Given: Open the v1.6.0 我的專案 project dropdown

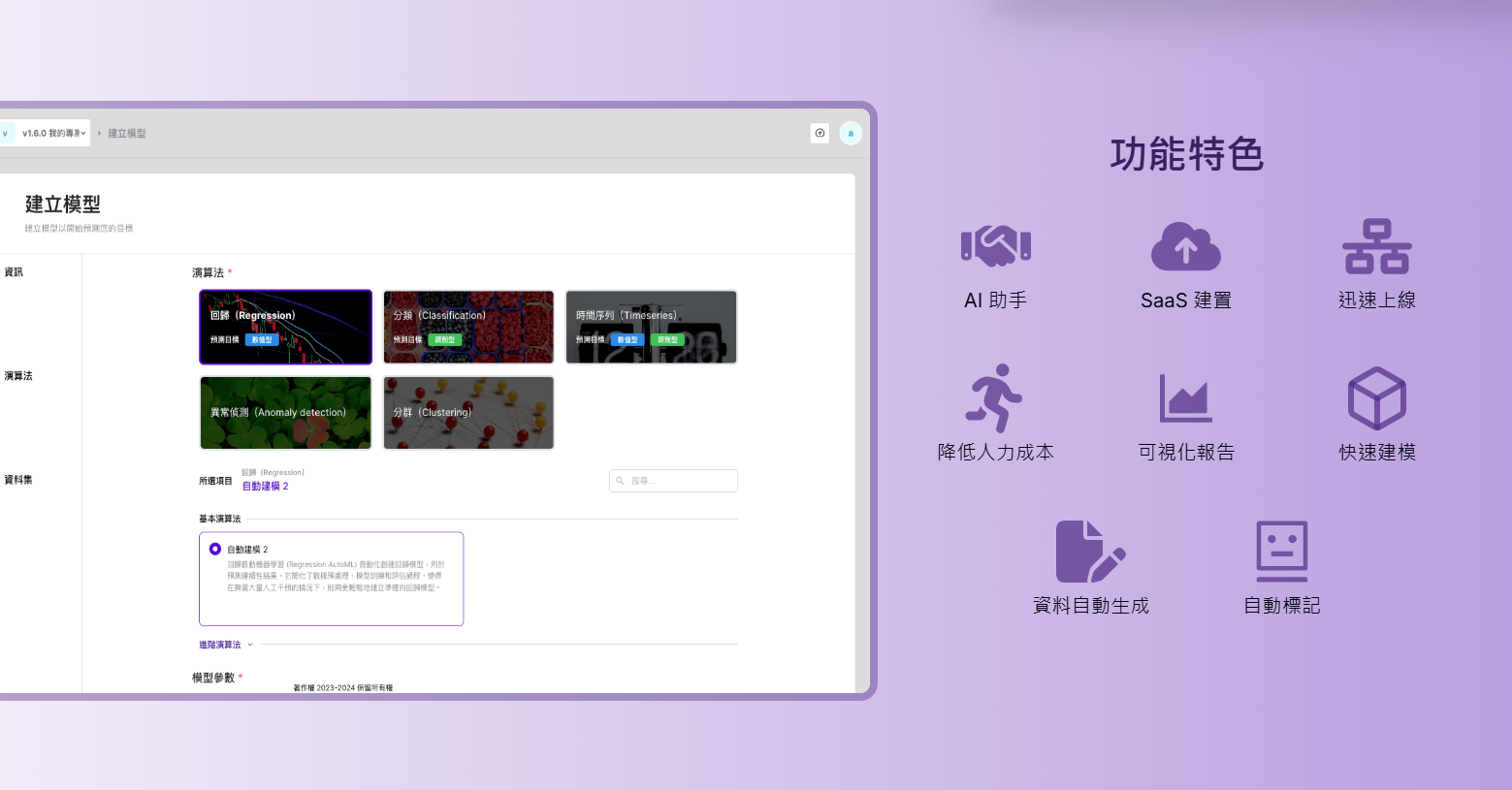Looking at the screenshot, I should 53,133.
